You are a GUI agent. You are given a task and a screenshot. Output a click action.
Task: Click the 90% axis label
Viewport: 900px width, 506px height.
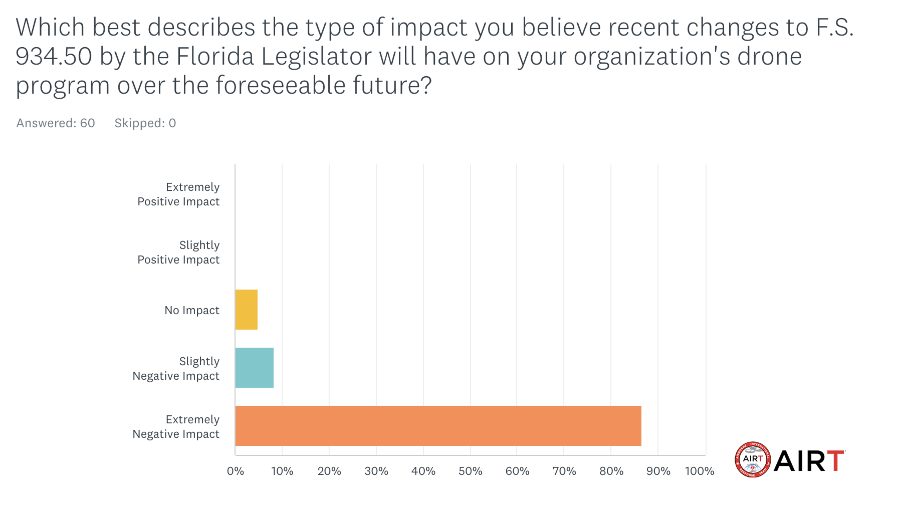[658, 471]
